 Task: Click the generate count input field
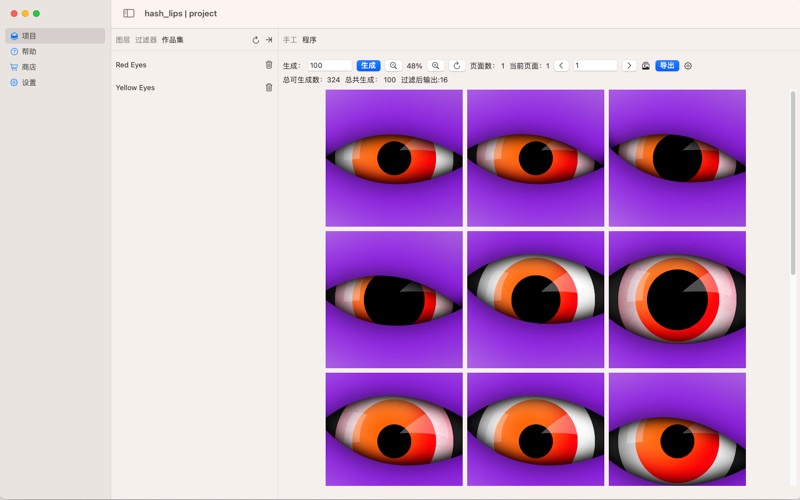(x=329, y=66)
